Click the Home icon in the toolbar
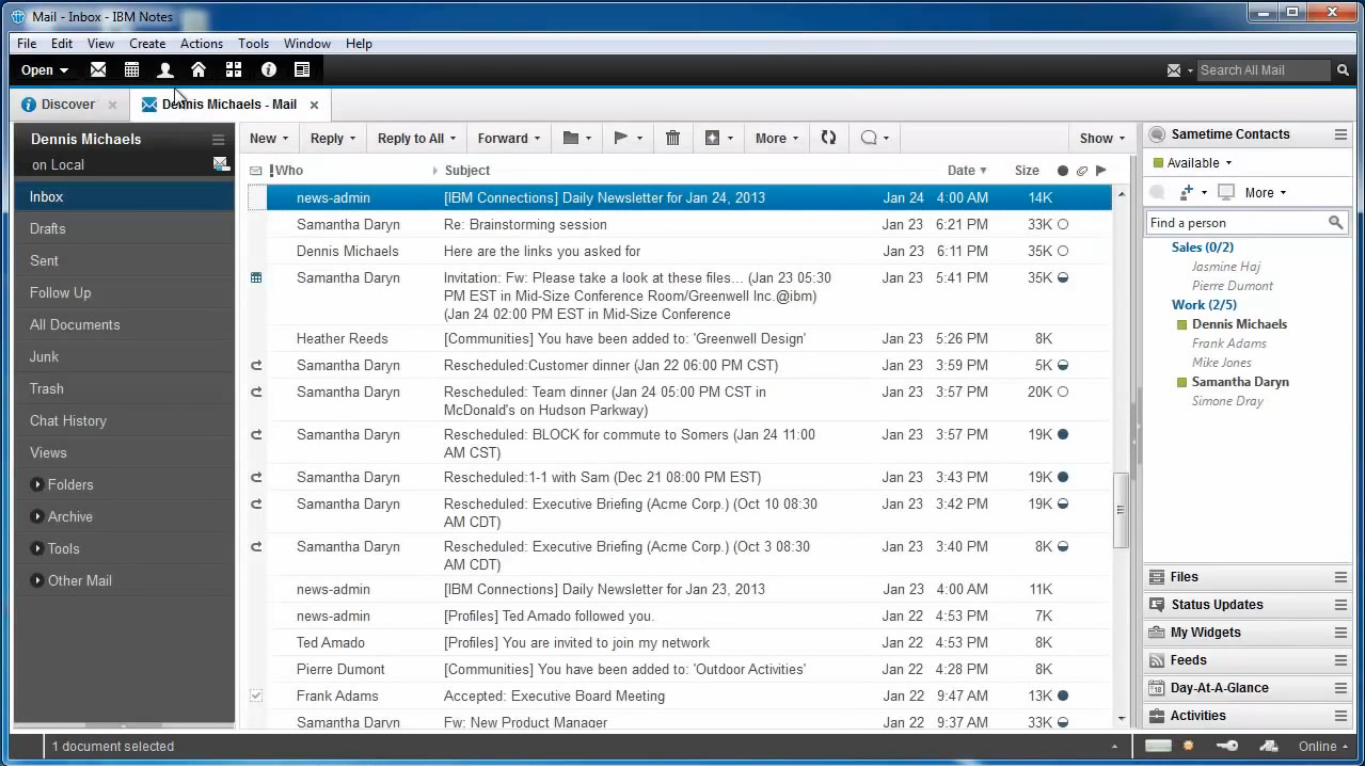The height and width of the screenshot is (766, 1365). point(199,69)
